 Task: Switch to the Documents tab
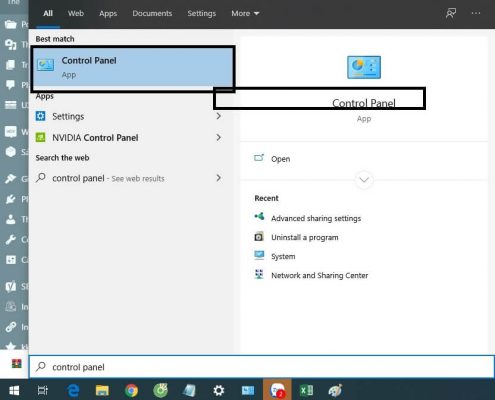pos(152,13)
